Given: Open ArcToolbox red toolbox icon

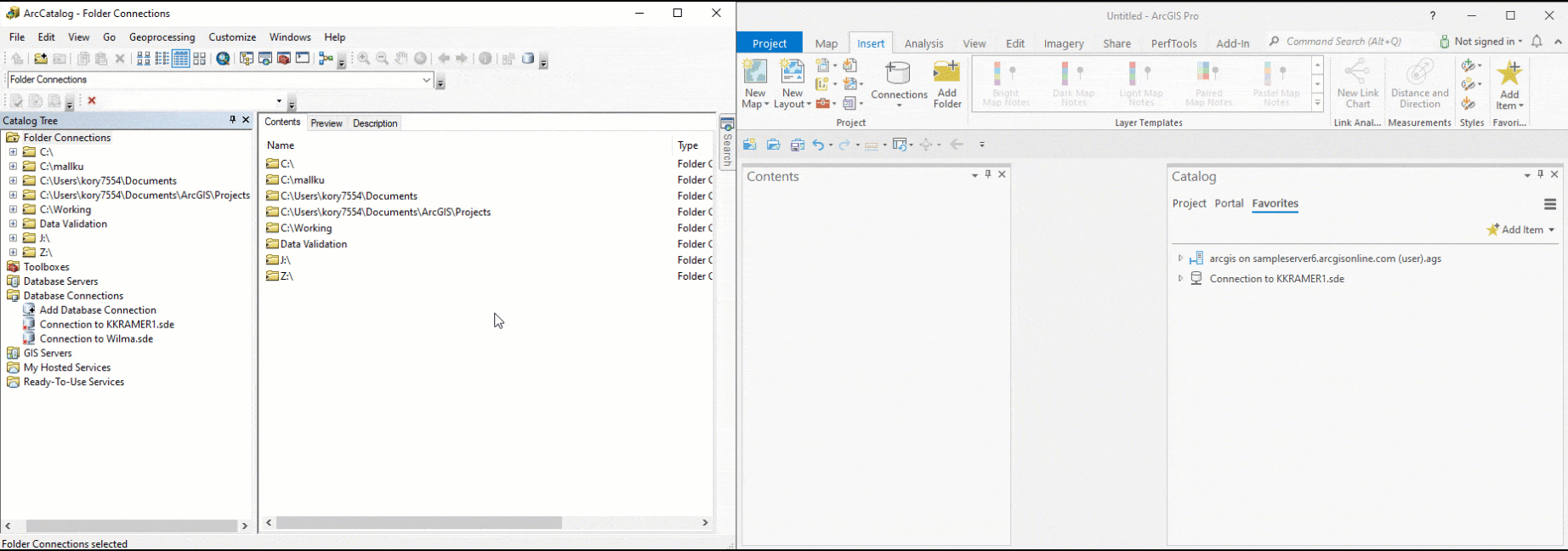Looking at the screenshot, I should (x=284, y=59).
